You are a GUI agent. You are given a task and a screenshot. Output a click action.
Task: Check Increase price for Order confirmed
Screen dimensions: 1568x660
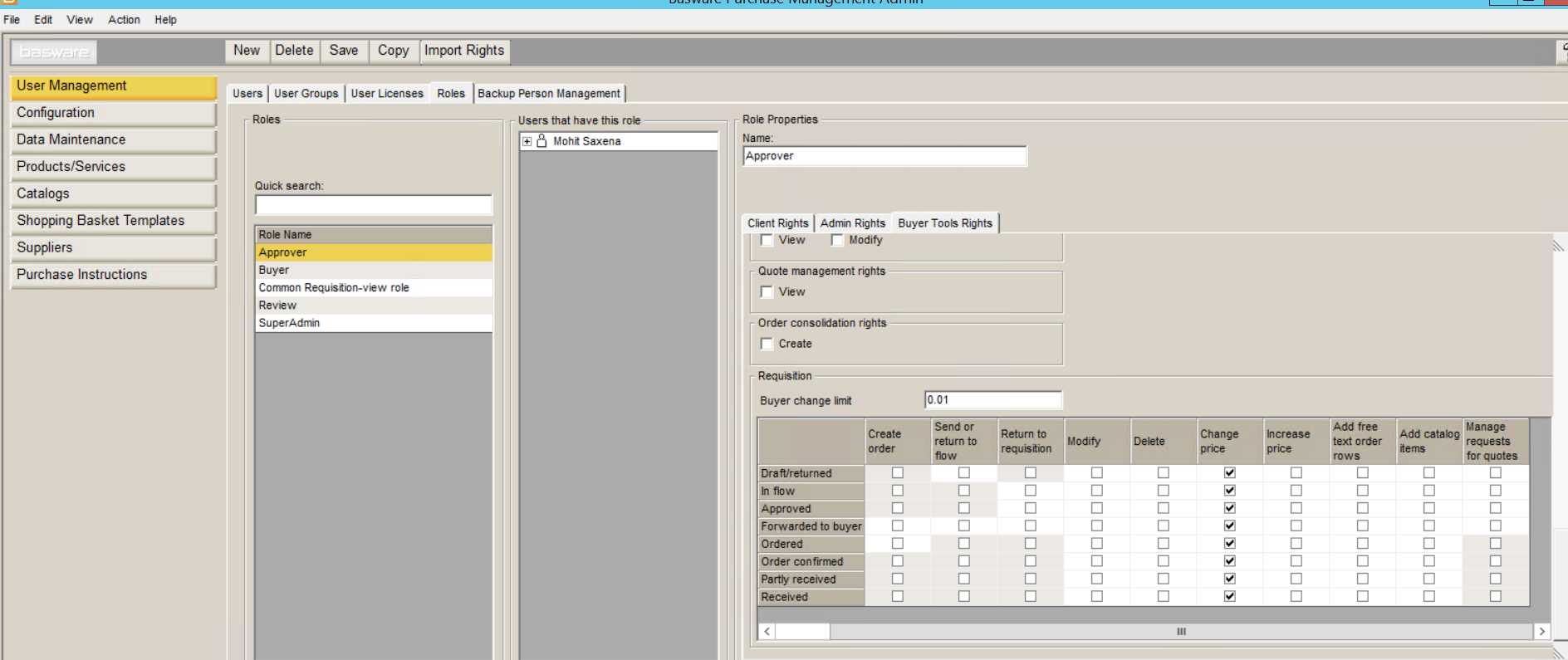pyautogui.click(x=1296, y=561)
